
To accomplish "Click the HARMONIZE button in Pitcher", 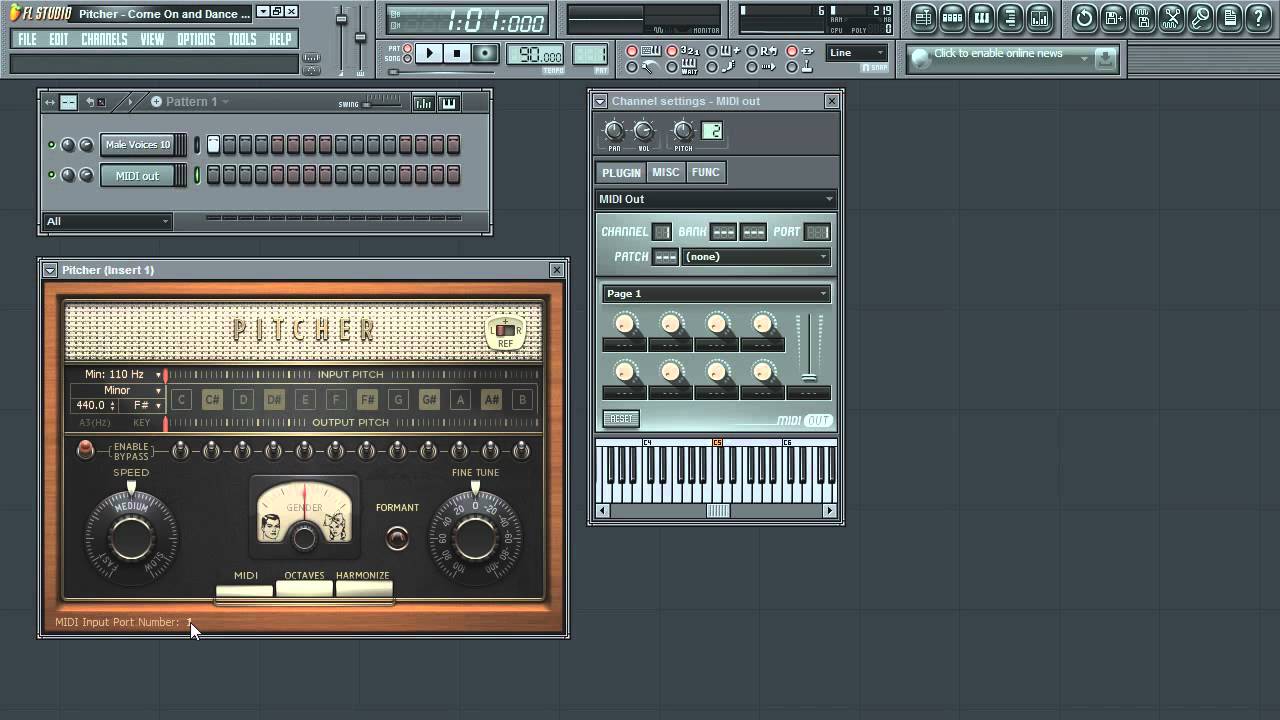I will [364, 587].
